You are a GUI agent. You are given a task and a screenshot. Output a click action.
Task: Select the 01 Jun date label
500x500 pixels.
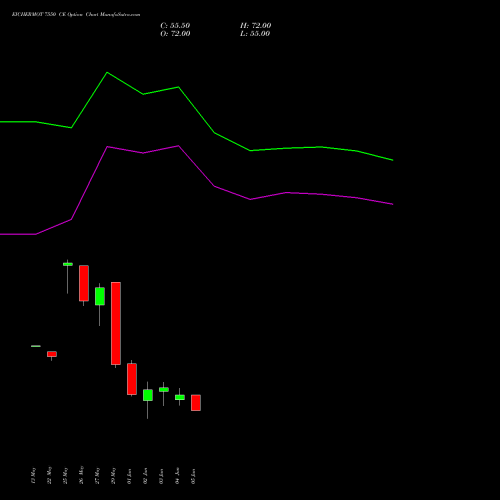pyautogui.click(x=129, y=476)
